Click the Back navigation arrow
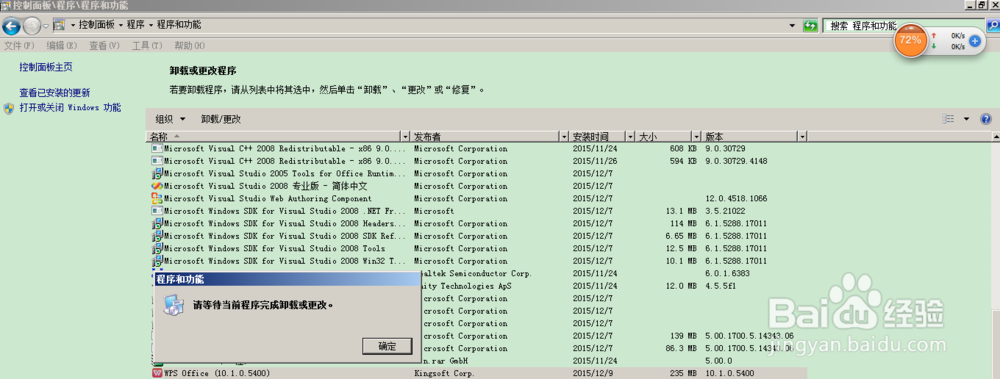 11,26
